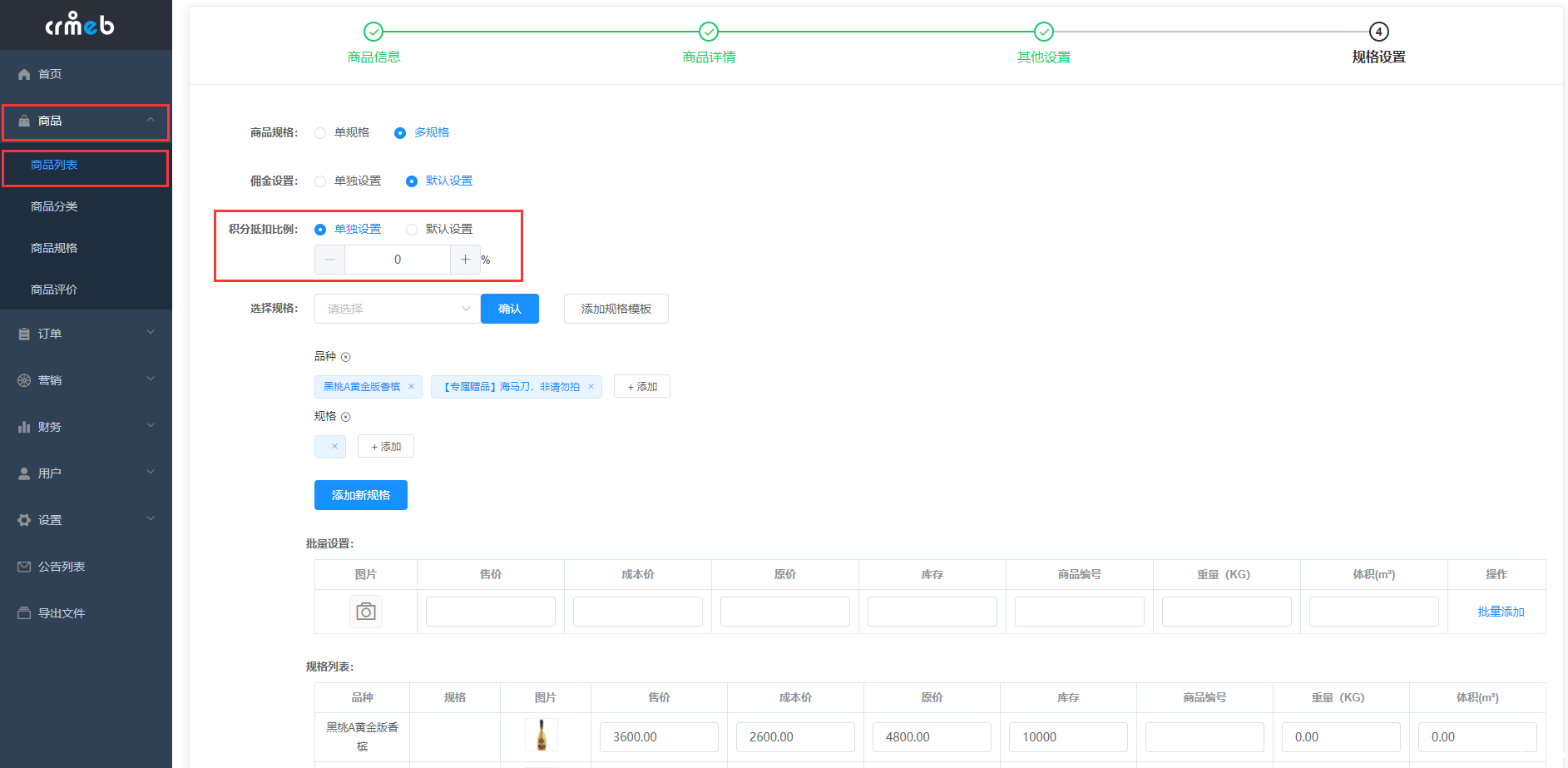
Task: Click the 批量添加 link
Action: click(x=1501, y=612)
